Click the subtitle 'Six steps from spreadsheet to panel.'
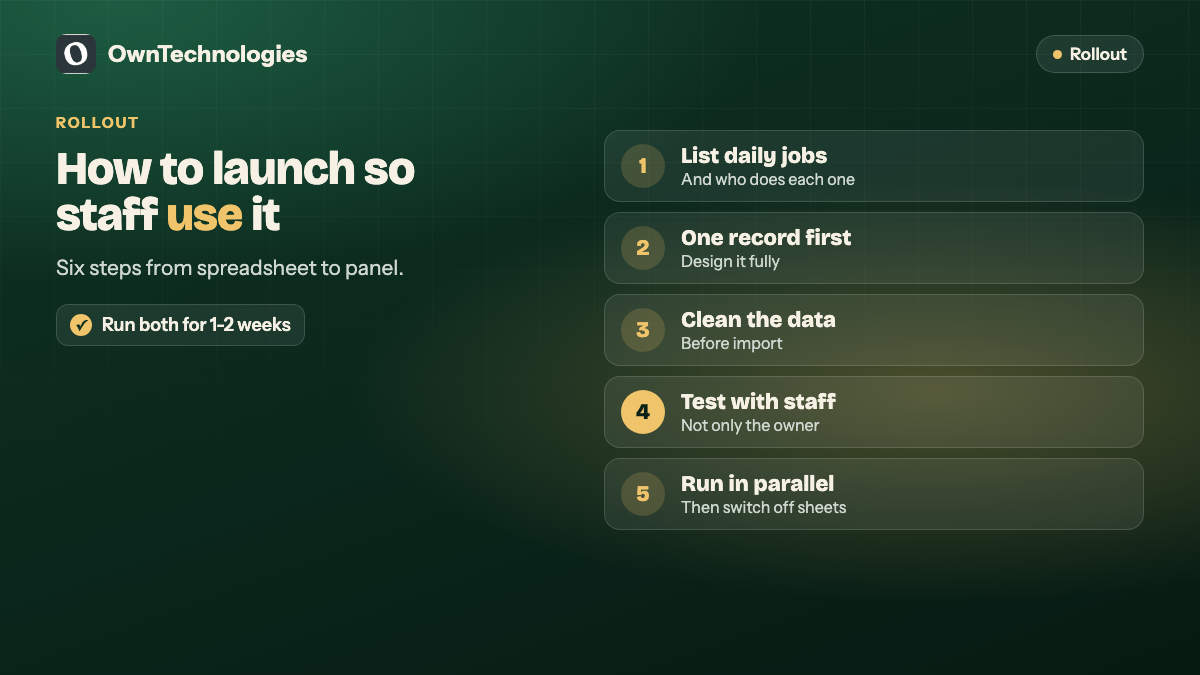1200x675 pixels. coord(230,269)
